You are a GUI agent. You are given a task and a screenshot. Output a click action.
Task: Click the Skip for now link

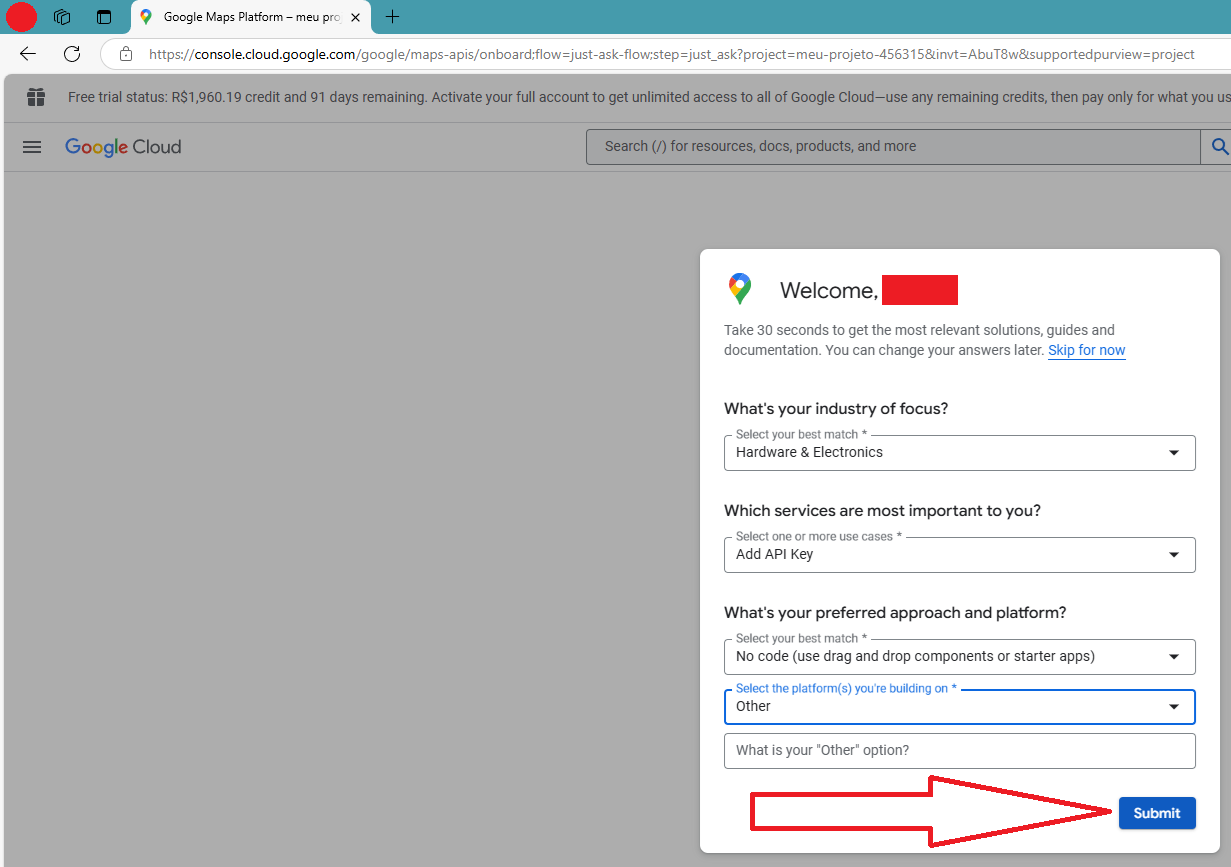(x=1086, y=350)
